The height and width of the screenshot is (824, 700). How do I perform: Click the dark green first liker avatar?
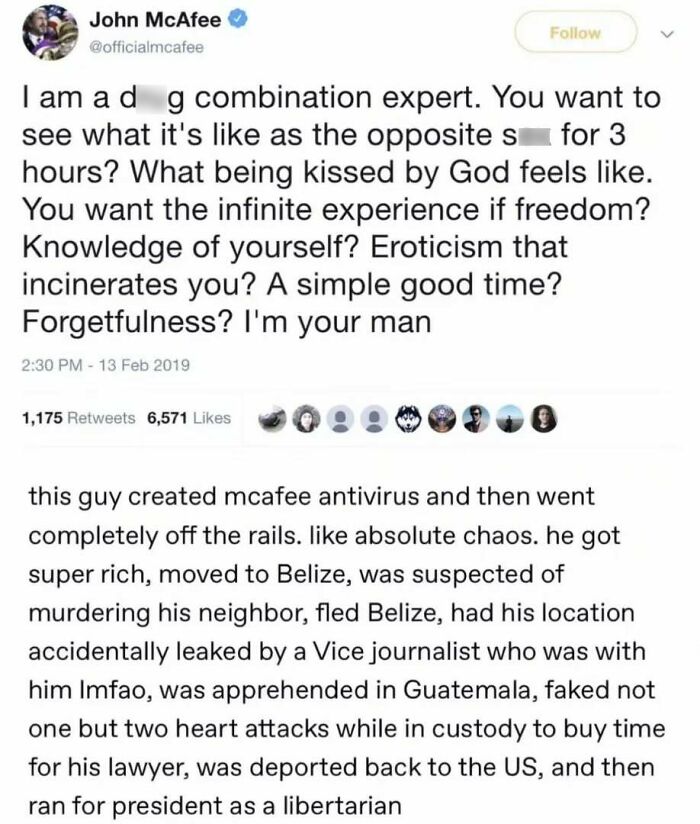[x=271, y=418]
